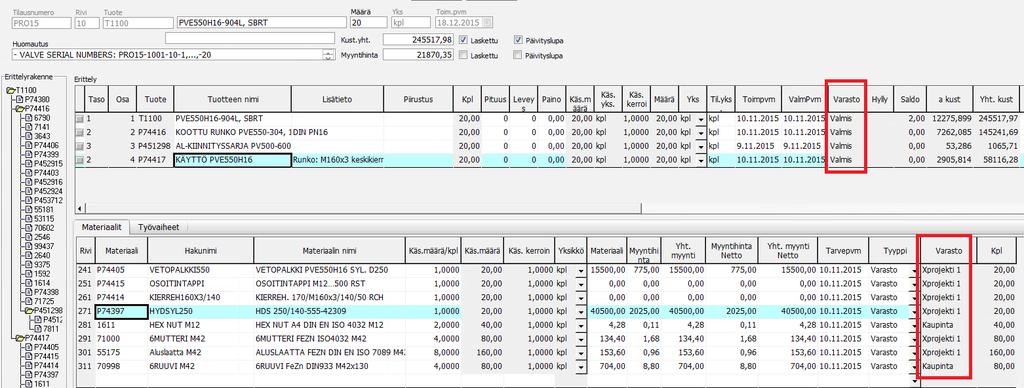The height and width of the screenshot is (388, 1024).
Task: Click the P74397 cell in the Materiaali column
Action: 121,312
